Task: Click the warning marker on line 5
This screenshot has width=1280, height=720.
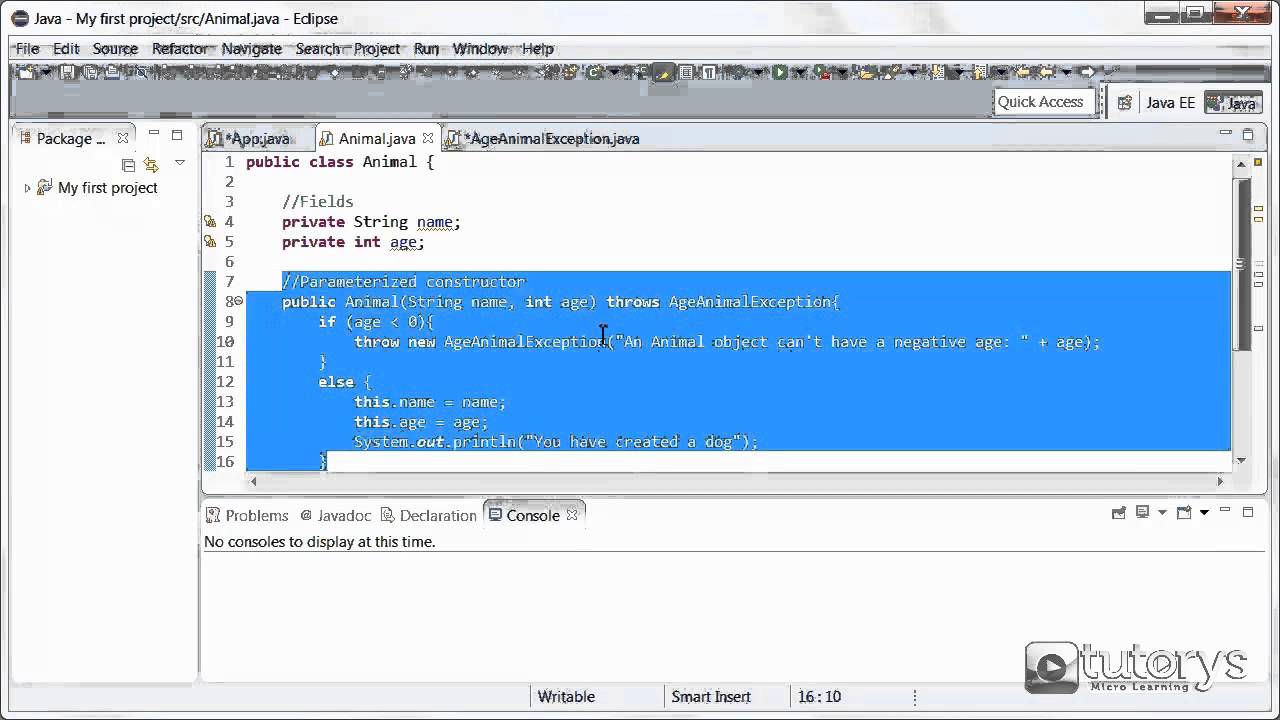Action: coord(210,242)
